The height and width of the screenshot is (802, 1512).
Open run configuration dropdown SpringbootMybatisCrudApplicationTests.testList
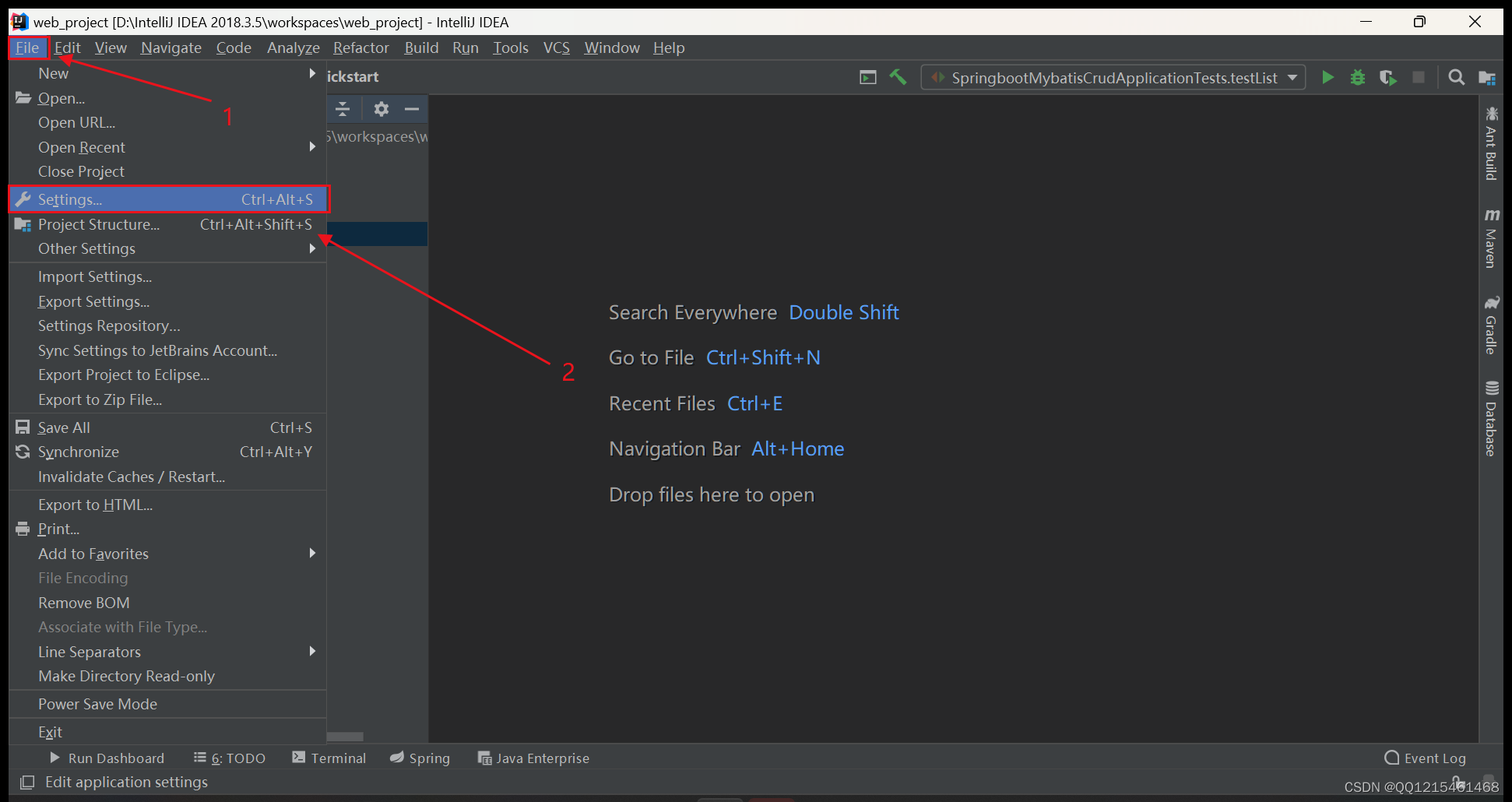pyautogui.click(x=1113, y=77)
